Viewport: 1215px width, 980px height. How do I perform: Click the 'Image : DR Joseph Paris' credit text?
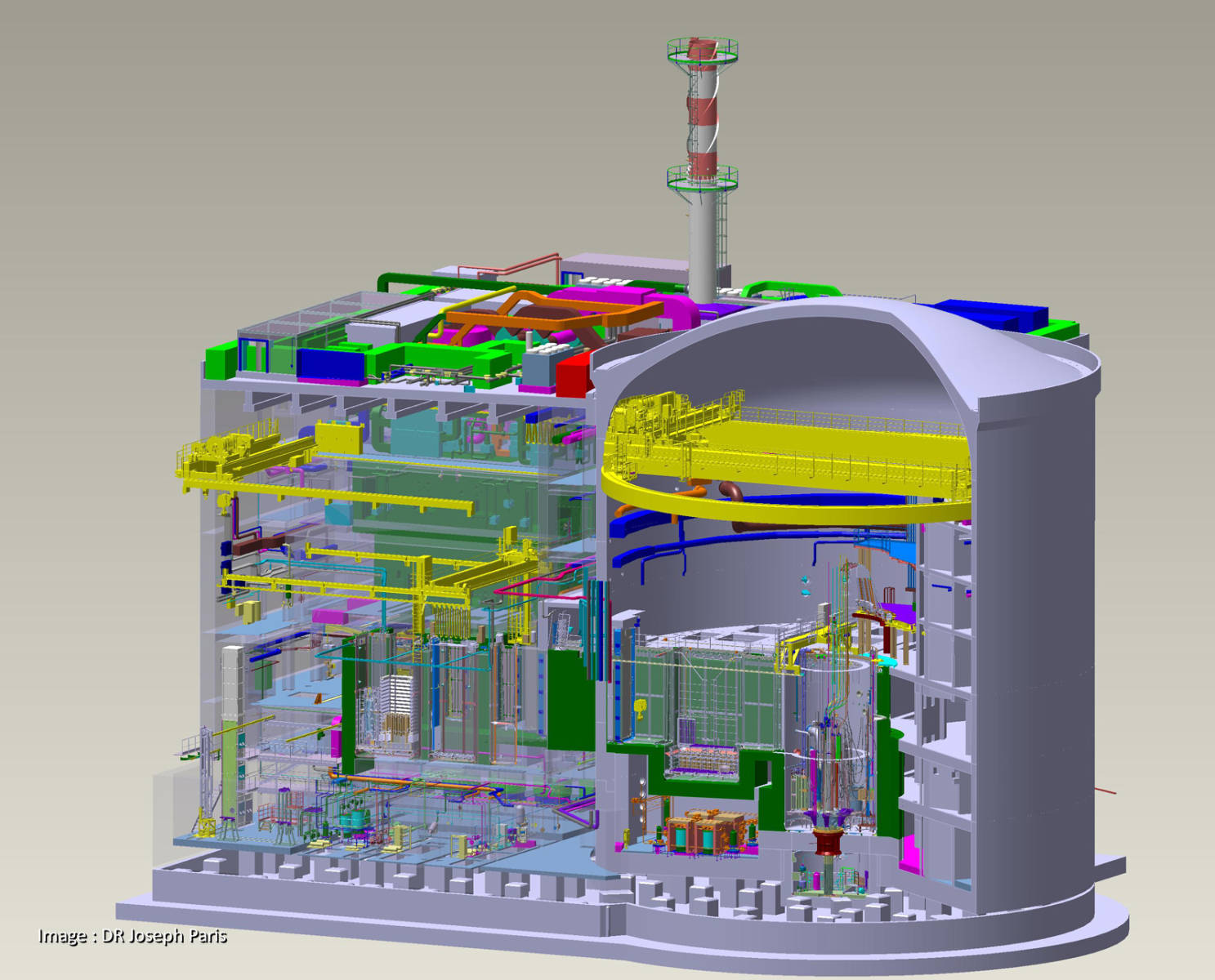132,936
